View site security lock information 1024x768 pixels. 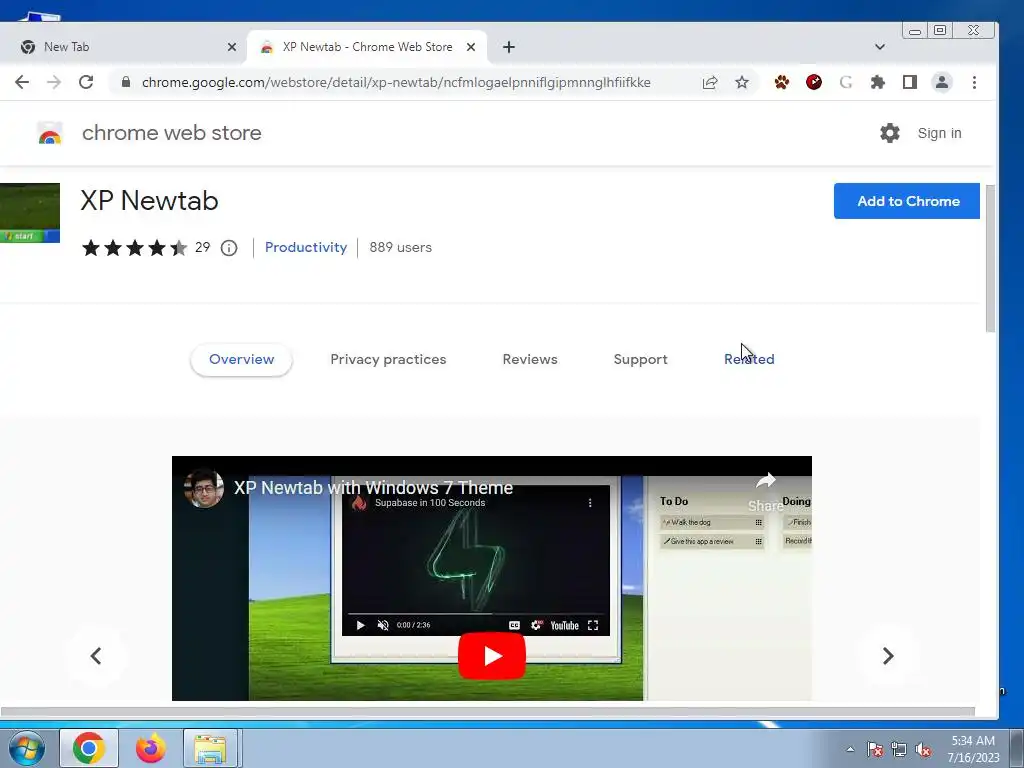point(126,82)
